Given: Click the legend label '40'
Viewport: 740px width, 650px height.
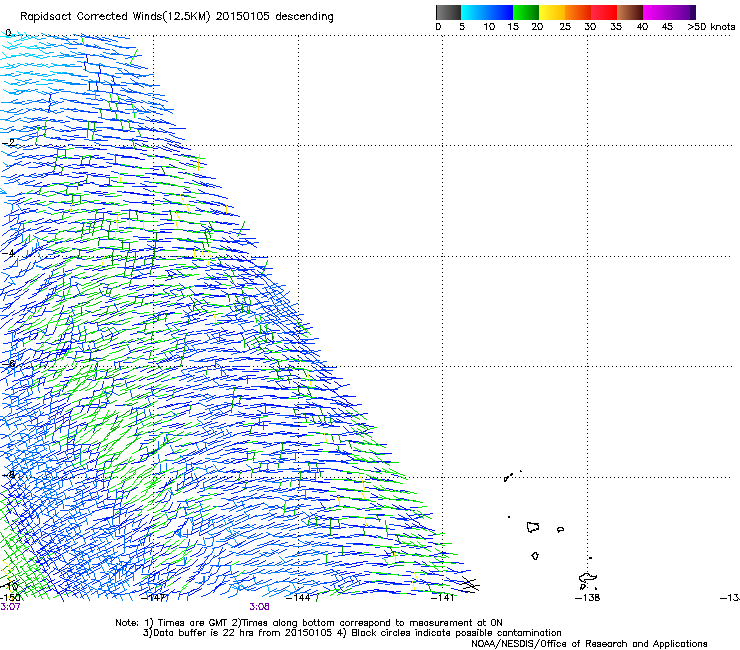Looking at the screenshot, I should tap(642, 27).
